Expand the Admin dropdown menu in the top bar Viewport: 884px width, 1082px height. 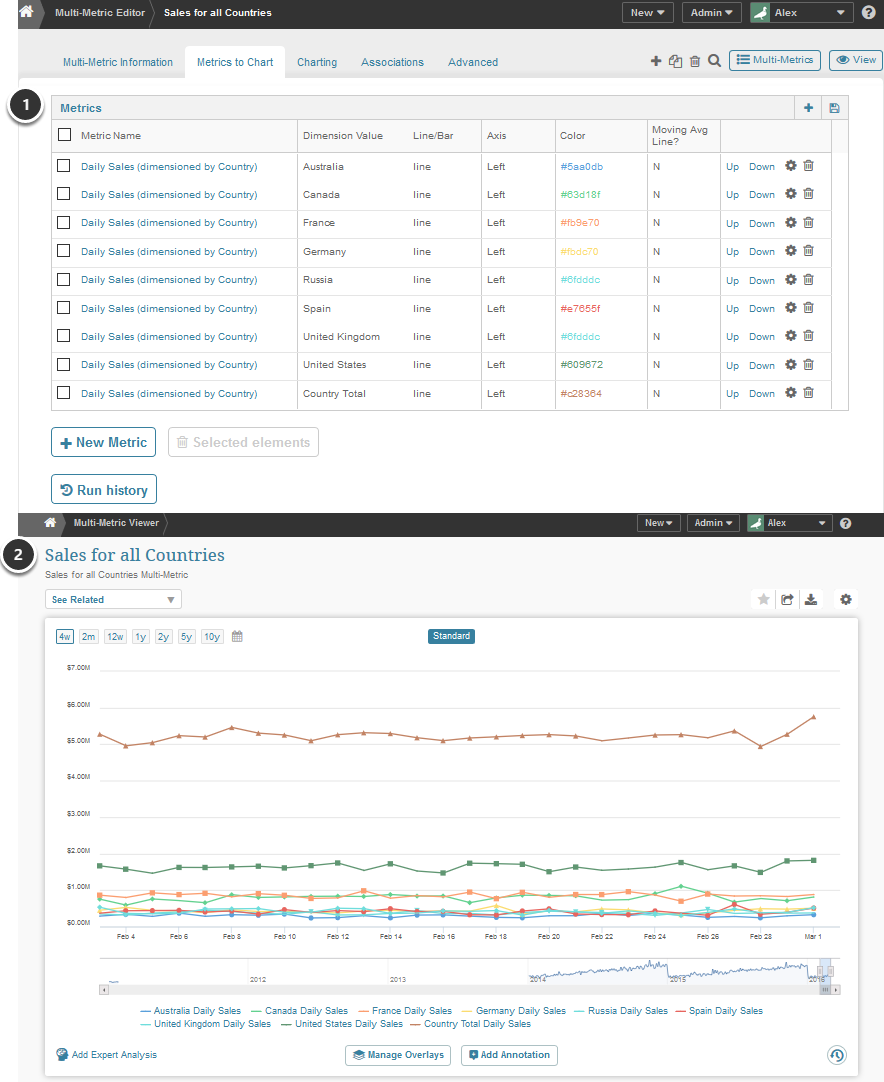coord(711,13)
